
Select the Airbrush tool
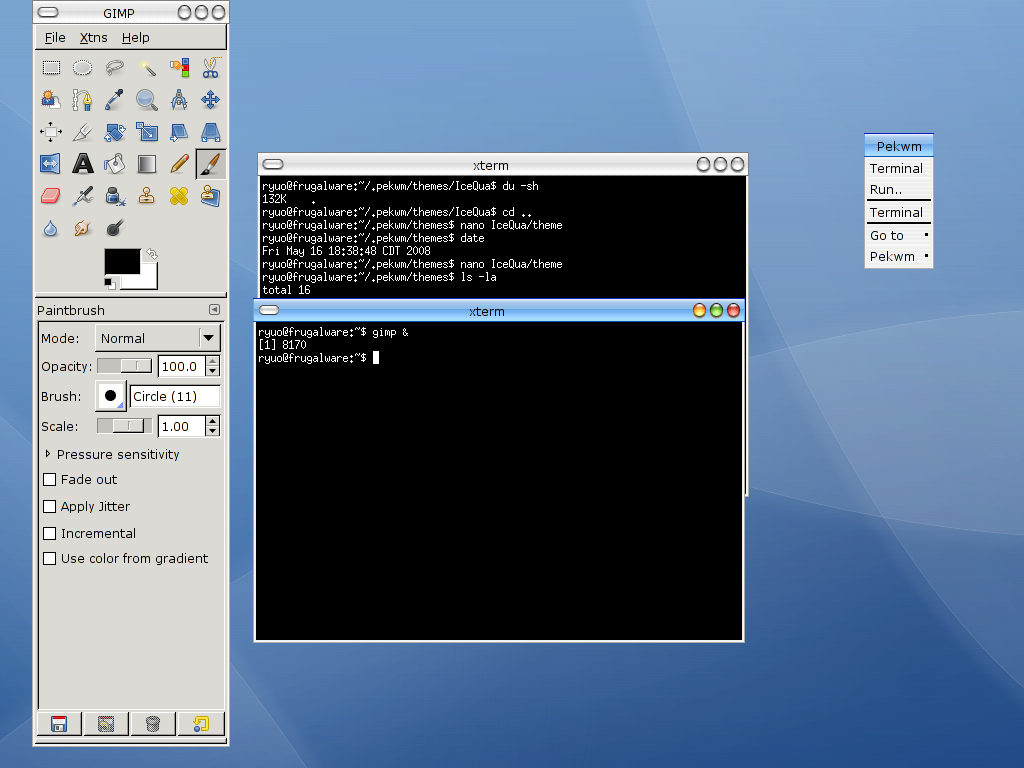tap(82, 195)
